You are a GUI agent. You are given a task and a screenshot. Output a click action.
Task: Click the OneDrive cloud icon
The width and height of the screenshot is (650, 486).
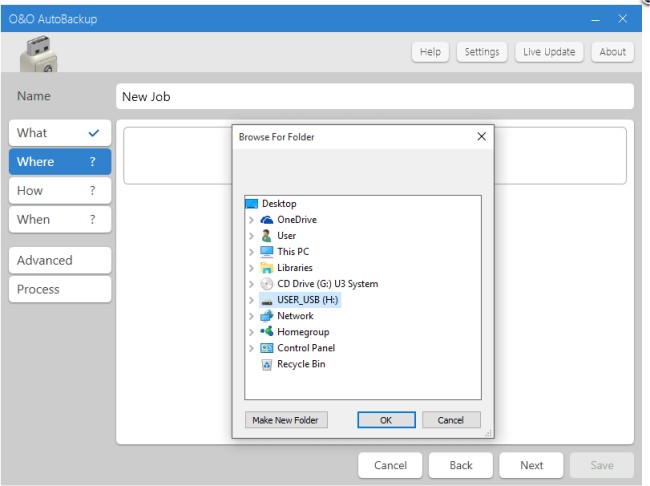(267, 220)
